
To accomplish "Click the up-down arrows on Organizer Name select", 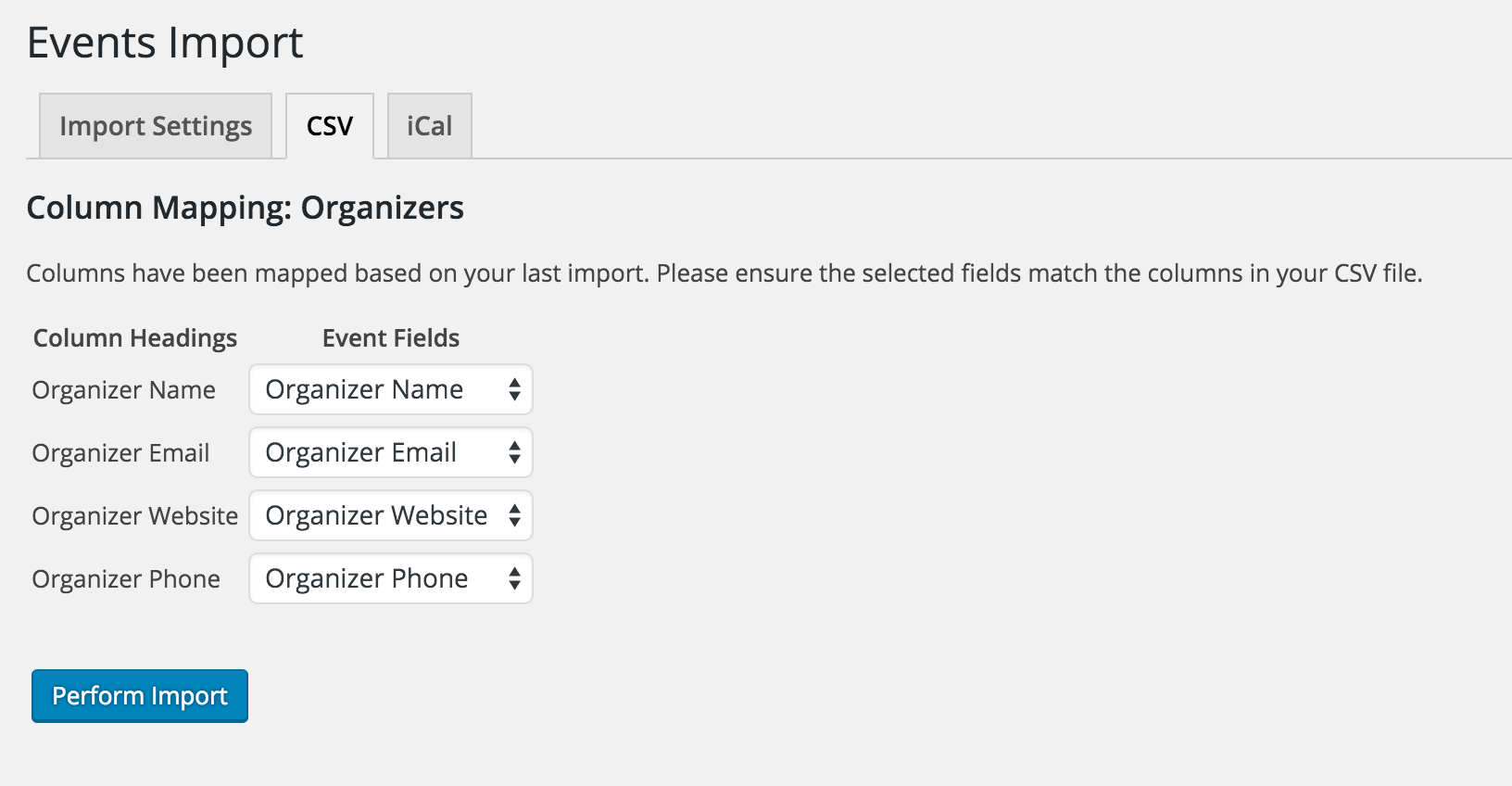I will (x=514, y=389).
